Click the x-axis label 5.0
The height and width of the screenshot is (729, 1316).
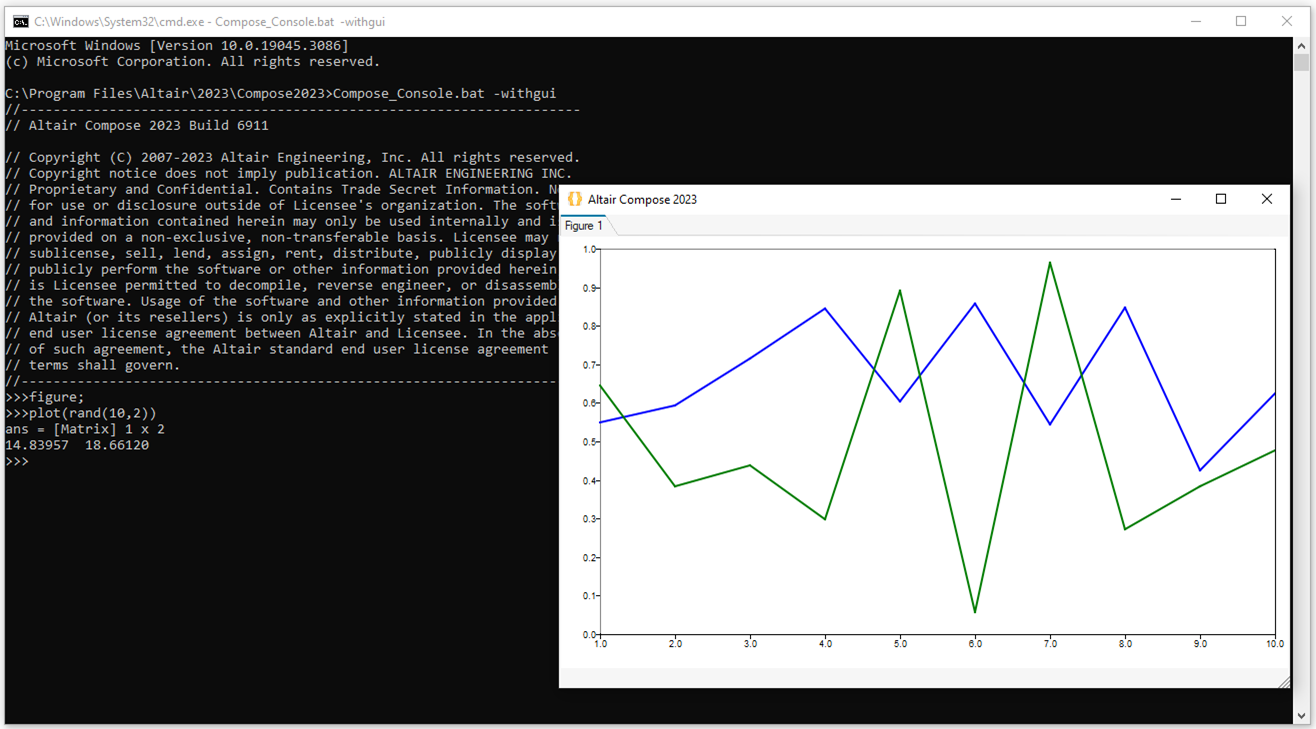[x=900, y=644]
